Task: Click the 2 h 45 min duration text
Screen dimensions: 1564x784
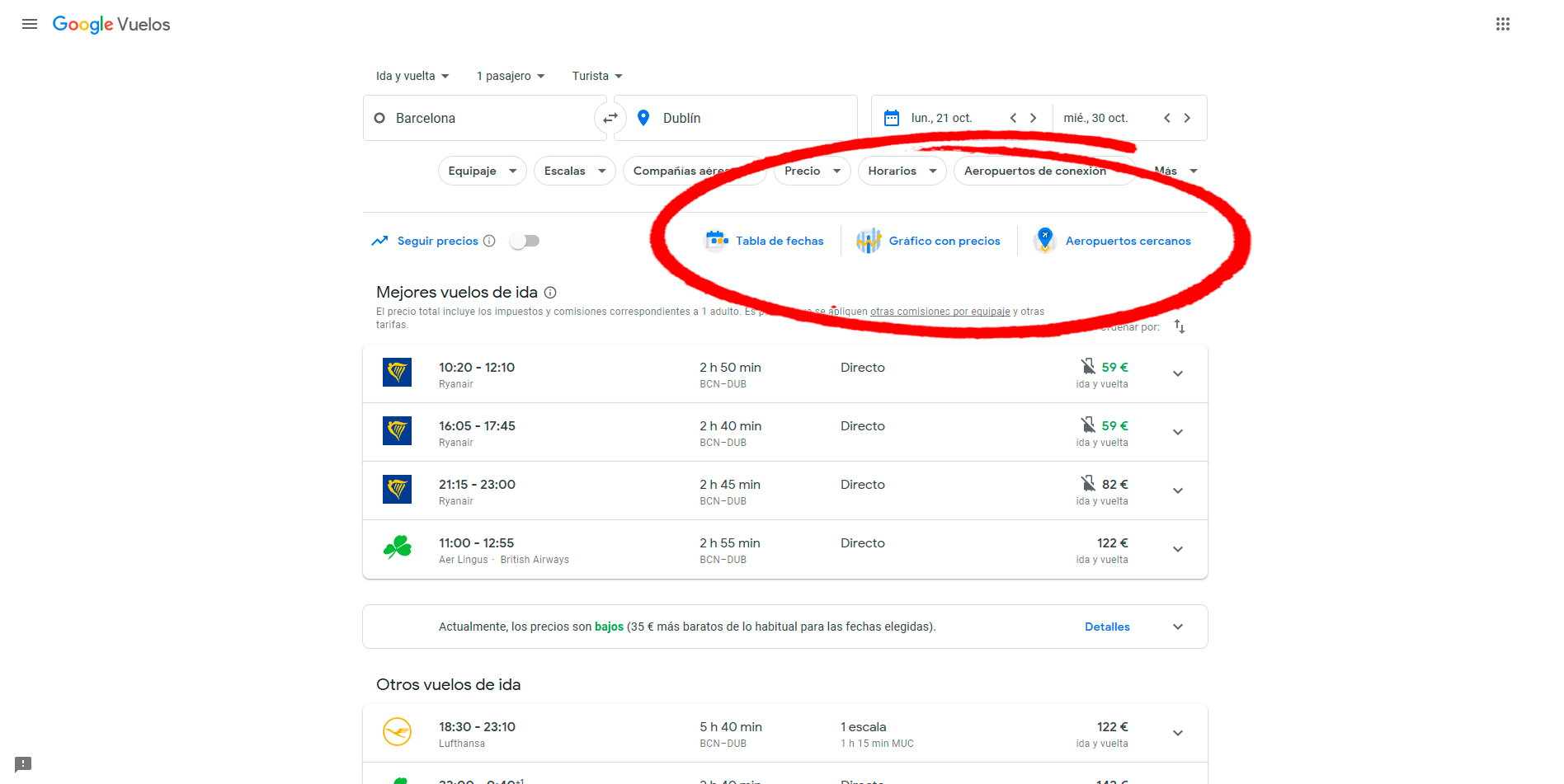Action: 730,484
